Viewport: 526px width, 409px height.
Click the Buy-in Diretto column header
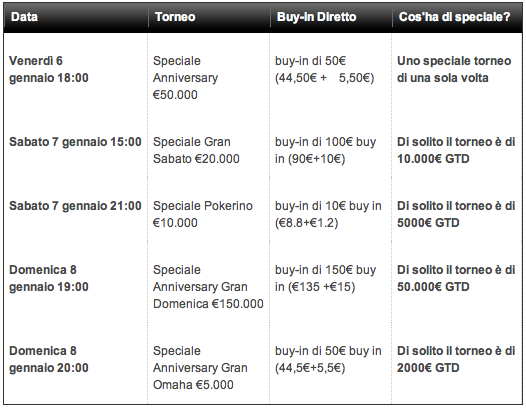pyautogui.click(x=316, y=17)
